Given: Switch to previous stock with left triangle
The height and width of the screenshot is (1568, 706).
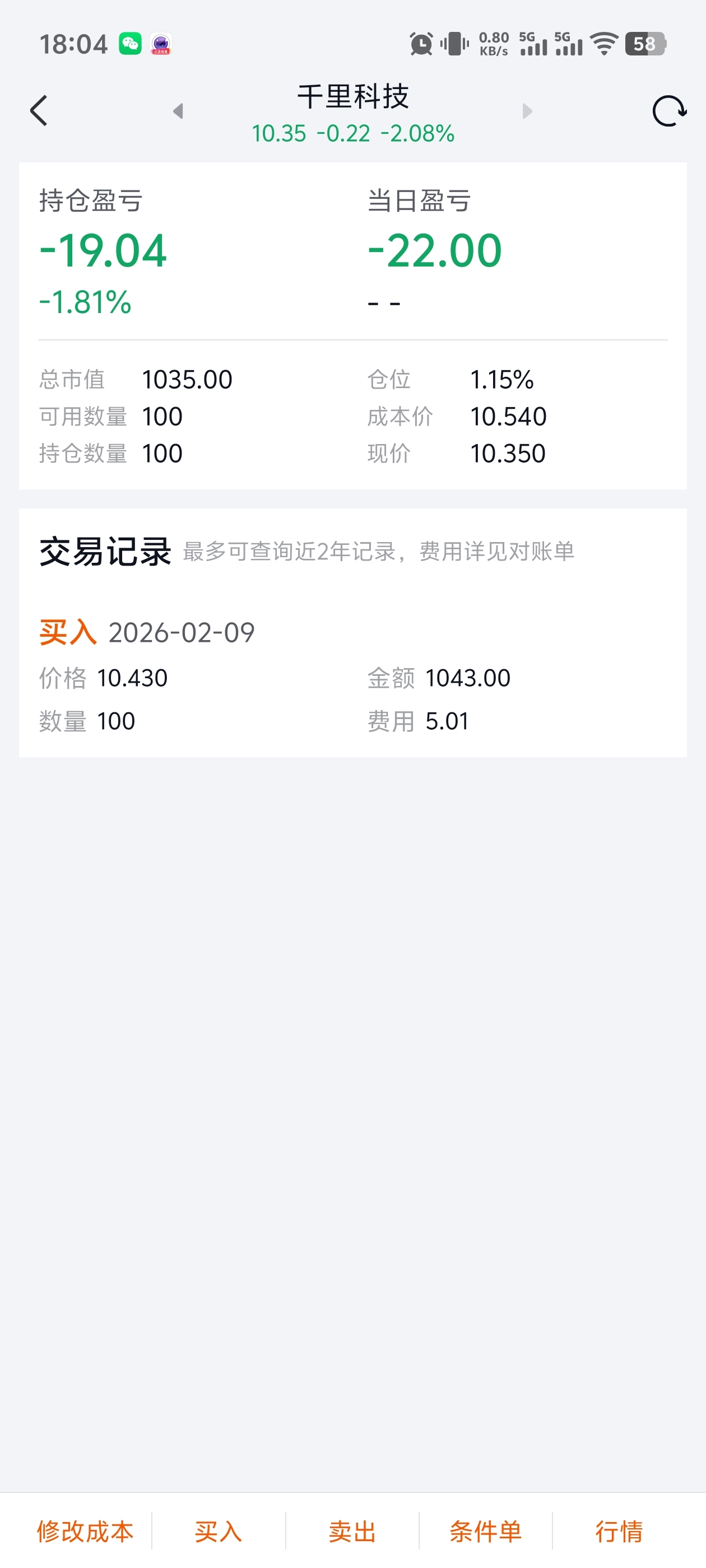Looking at the screenshot, I should pyautogui.click(x=178, y=111).
